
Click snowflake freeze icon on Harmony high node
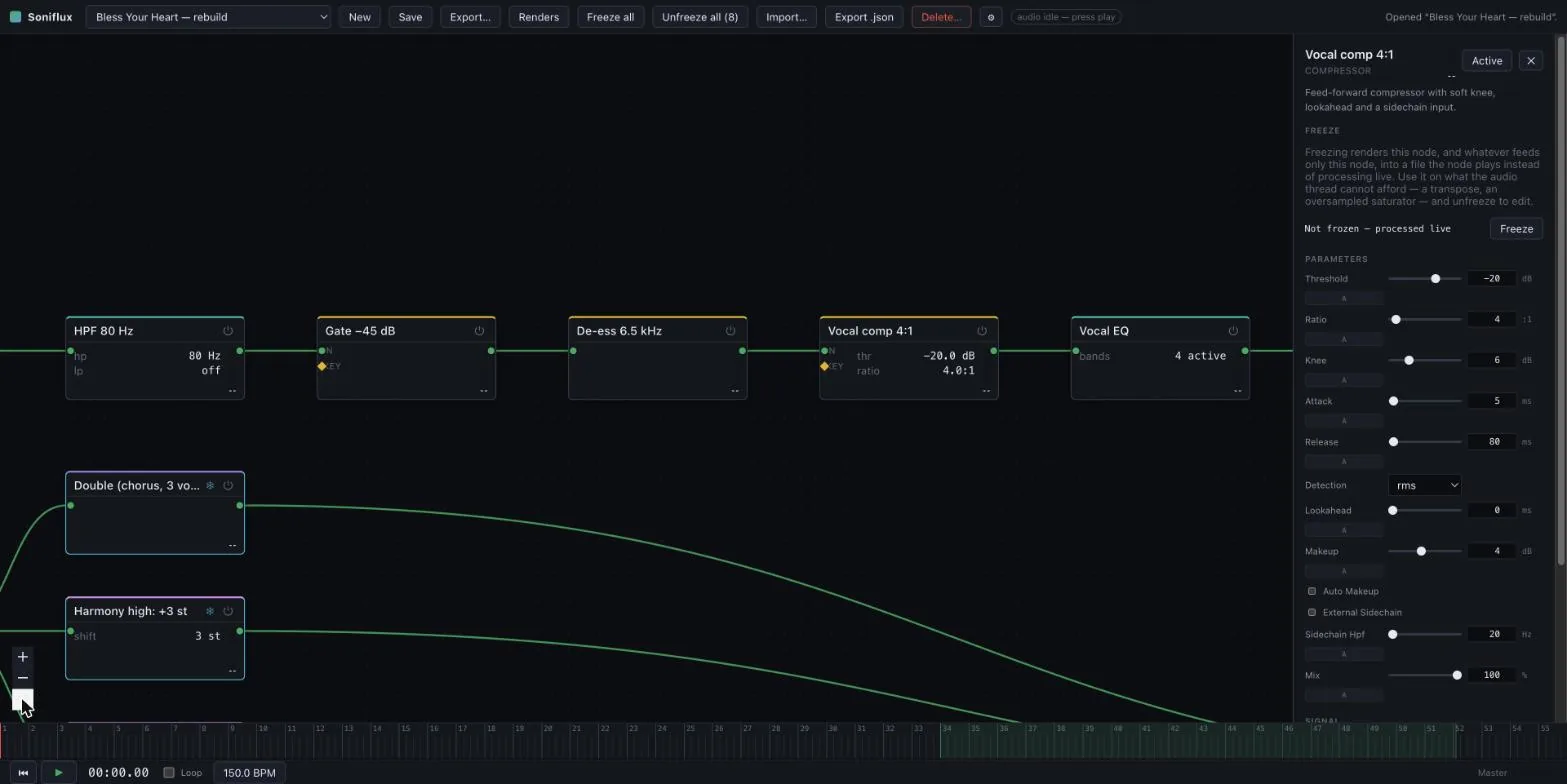tap(210, 611)
